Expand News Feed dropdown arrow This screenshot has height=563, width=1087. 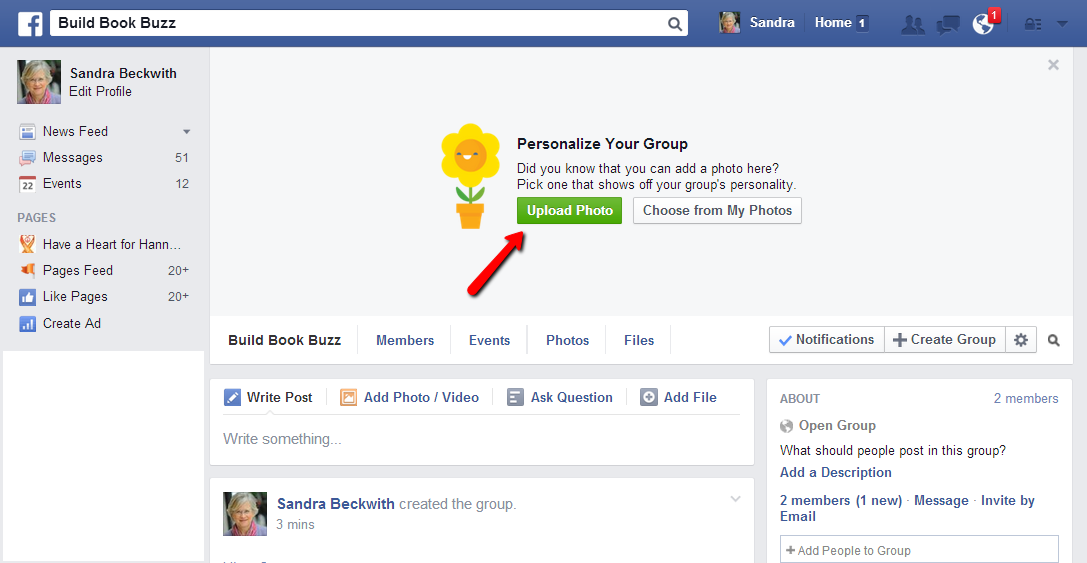[x=186, y=132]
